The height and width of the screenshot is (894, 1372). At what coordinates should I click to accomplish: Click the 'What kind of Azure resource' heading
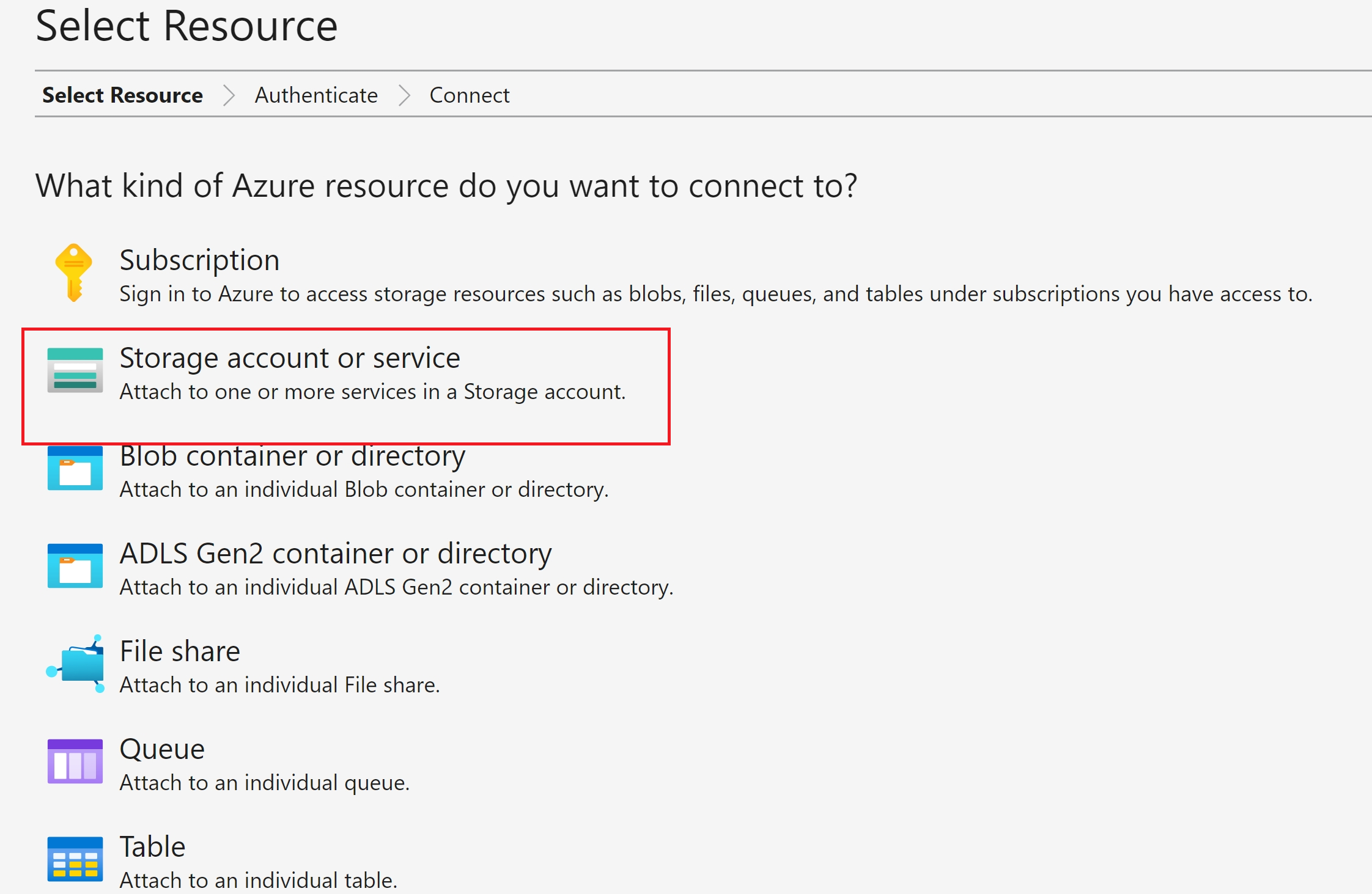[x=446, y=186]
